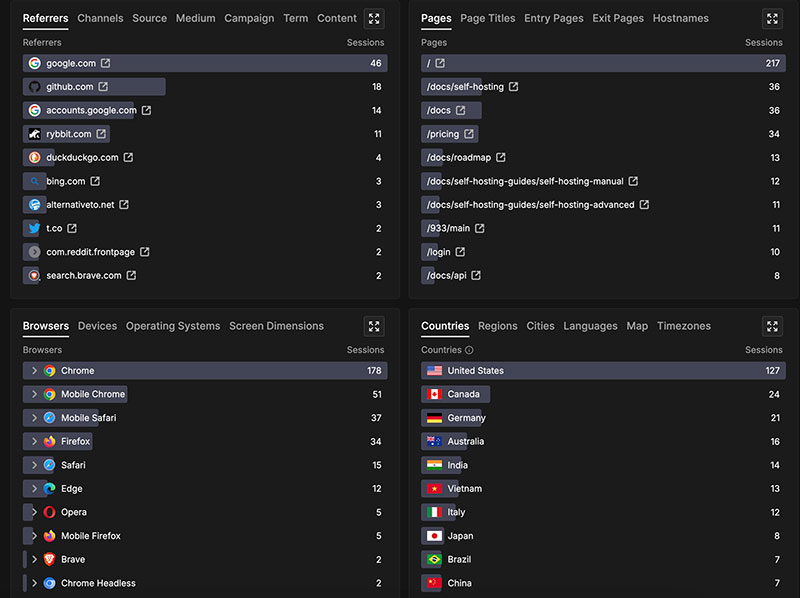
Task: Expand the Browsers panel to fullscreen
Action: (x=374, y=327)
